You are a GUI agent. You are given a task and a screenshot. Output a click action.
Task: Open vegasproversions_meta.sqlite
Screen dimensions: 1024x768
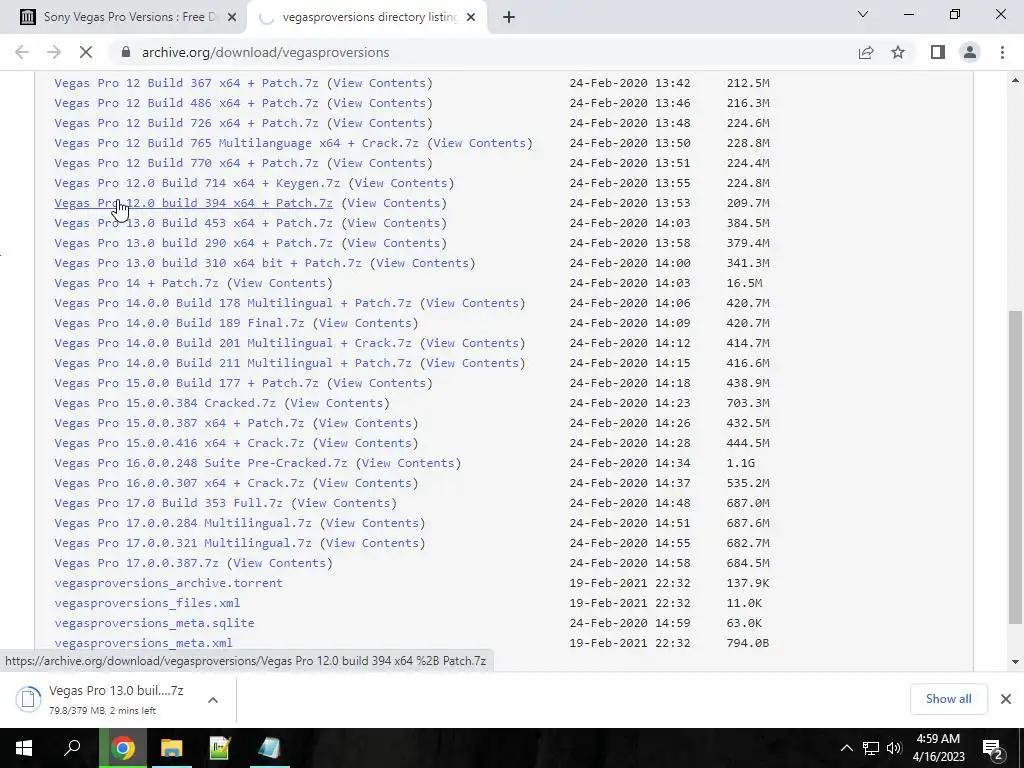click(154, 623)
